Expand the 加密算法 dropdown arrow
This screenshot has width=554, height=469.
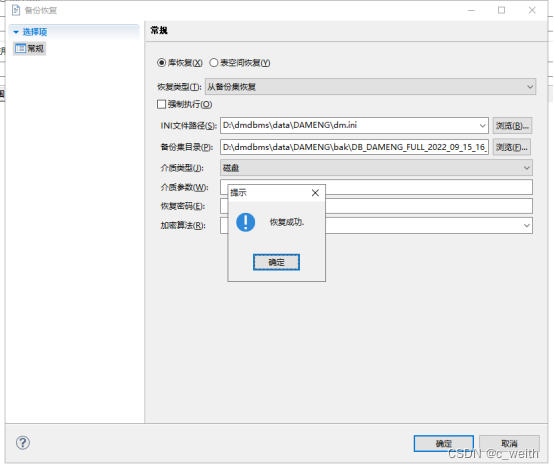click(526, 225)
